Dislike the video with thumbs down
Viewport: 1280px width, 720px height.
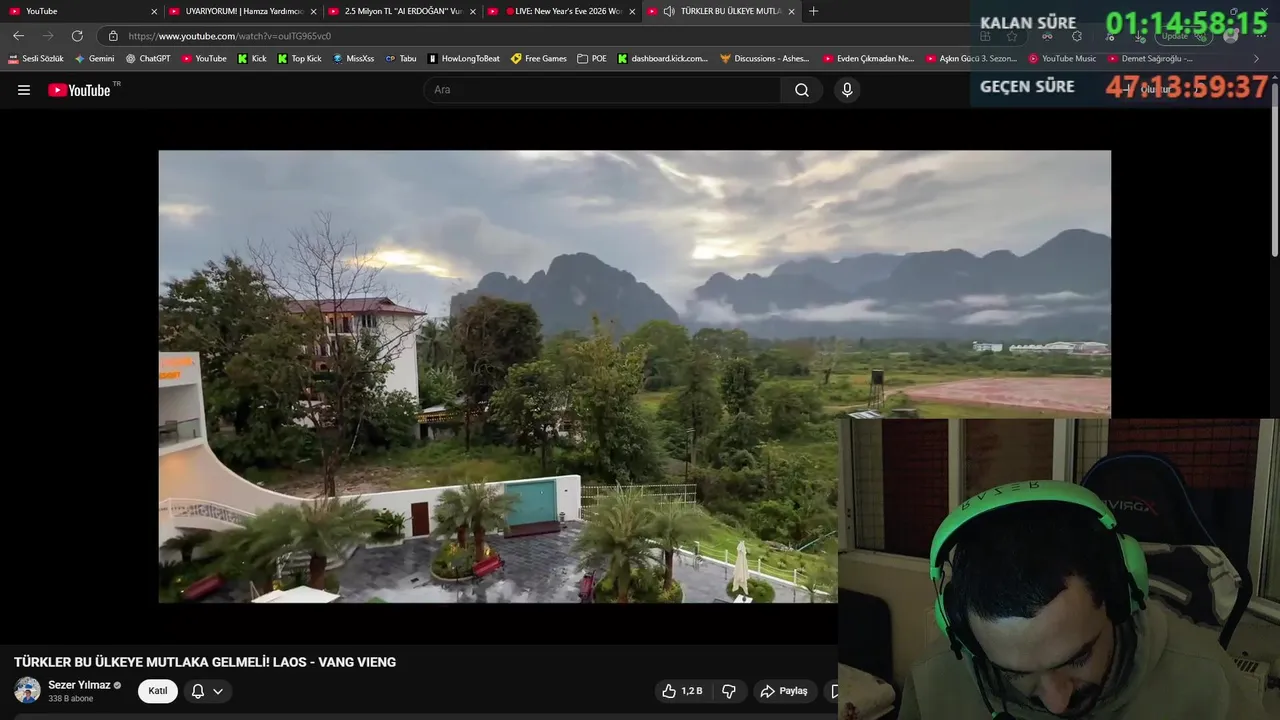pyautogui.click(x=729, y=691)
